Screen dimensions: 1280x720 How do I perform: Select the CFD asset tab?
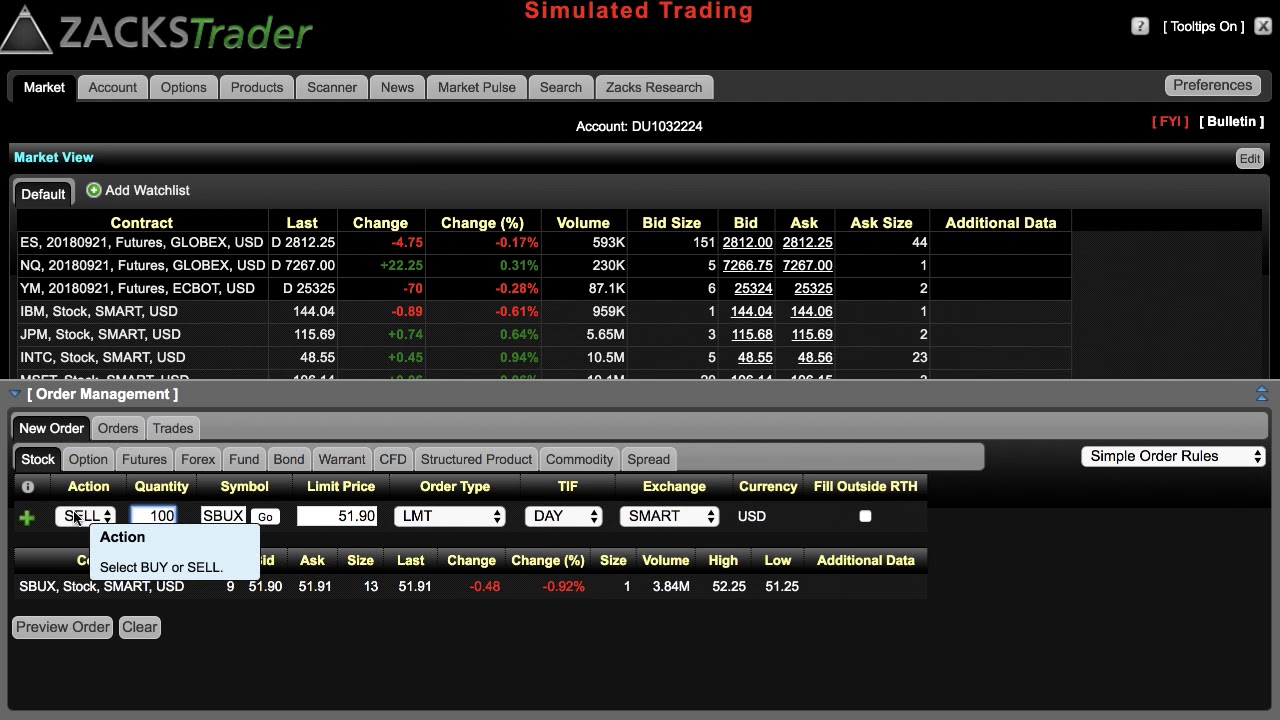(393, 459)
